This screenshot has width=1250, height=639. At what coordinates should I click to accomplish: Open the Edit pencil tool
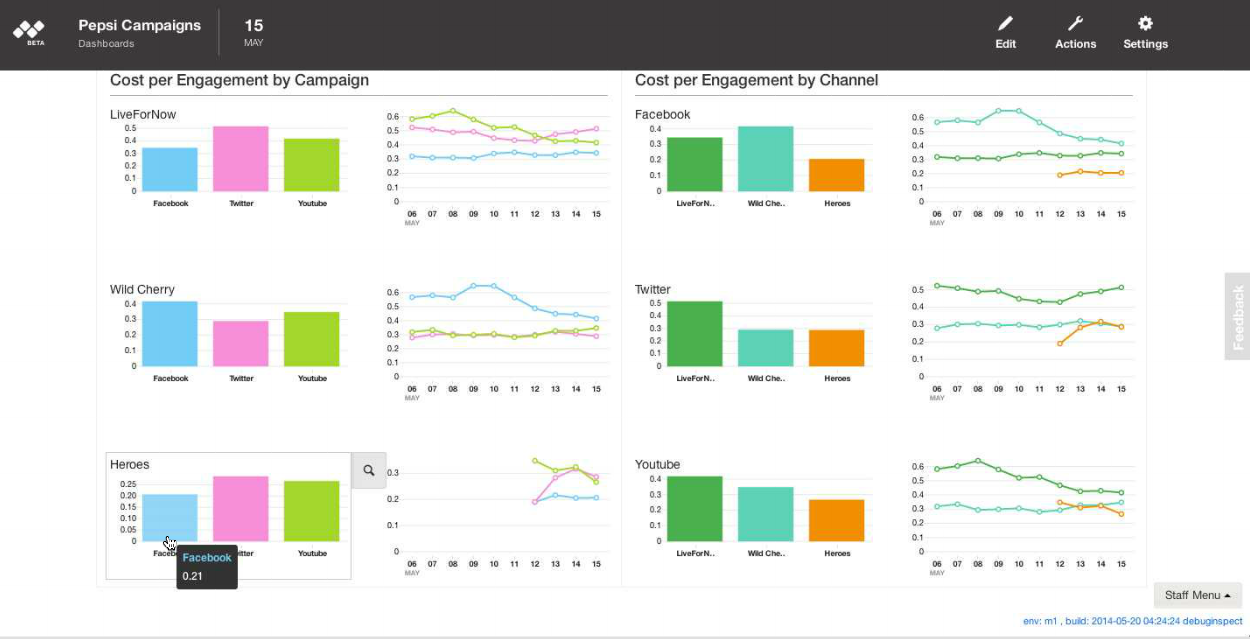click(1005, 33)
